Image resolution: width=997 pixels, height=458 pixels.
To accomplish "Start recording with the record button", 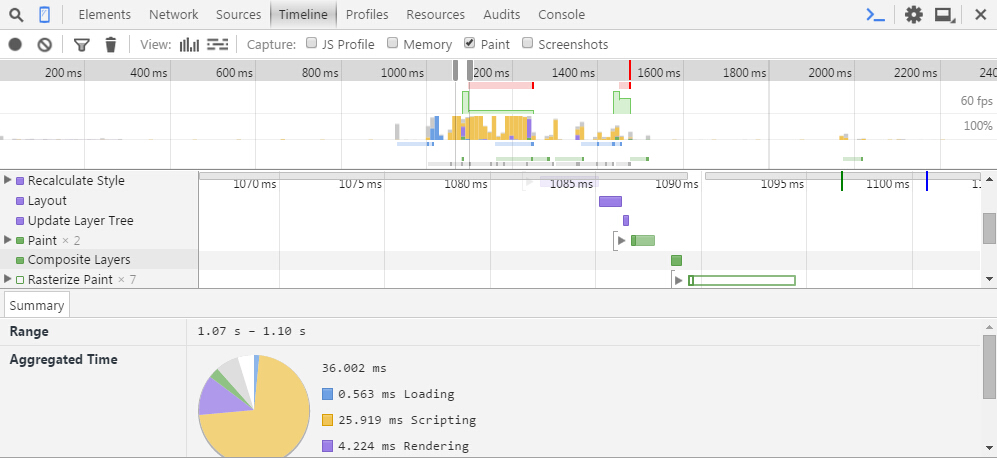I will [x=15, y=44].
